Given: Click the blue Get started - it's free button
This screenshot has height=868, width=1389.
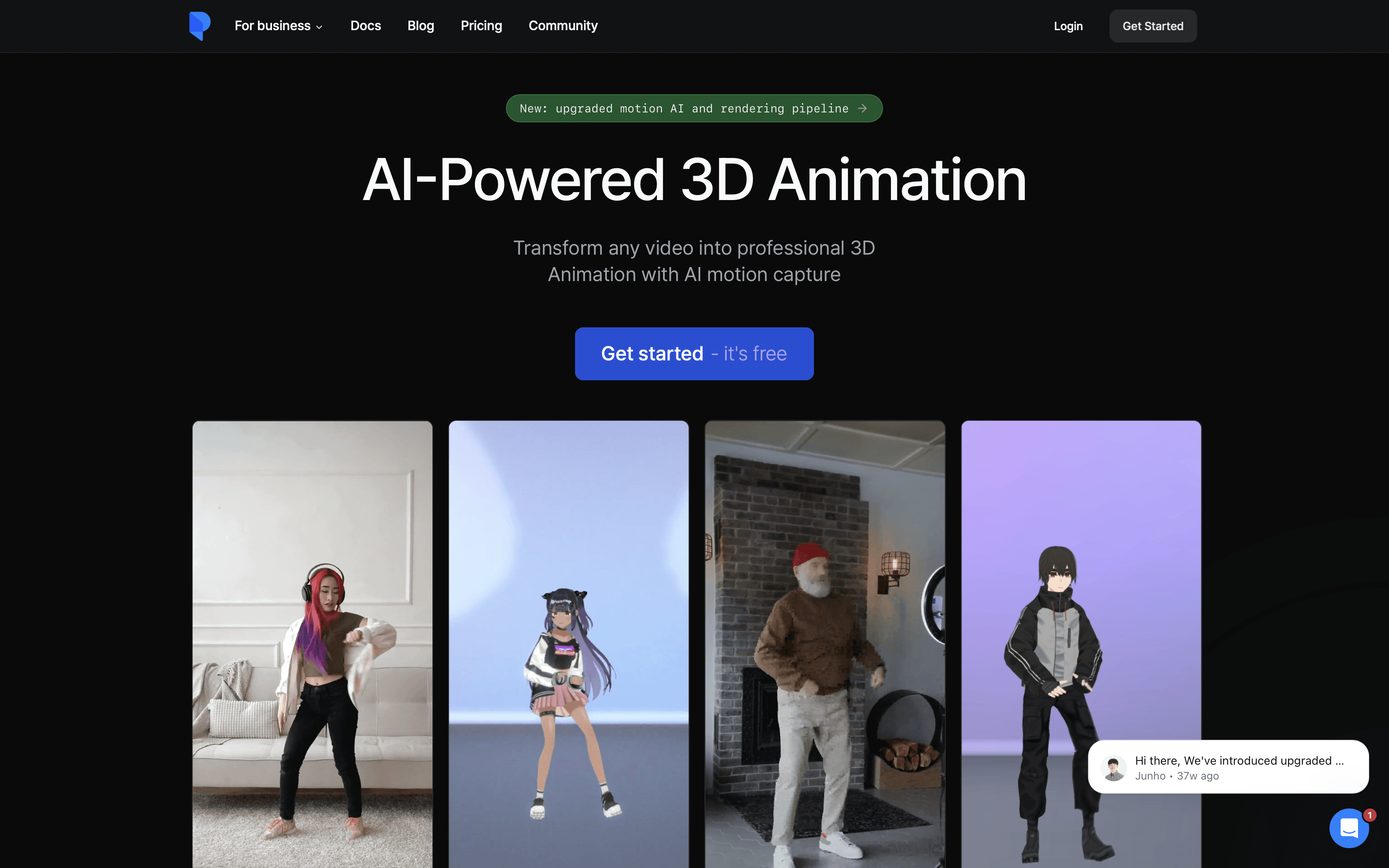Looking at the screenshot, I should 694,354.
